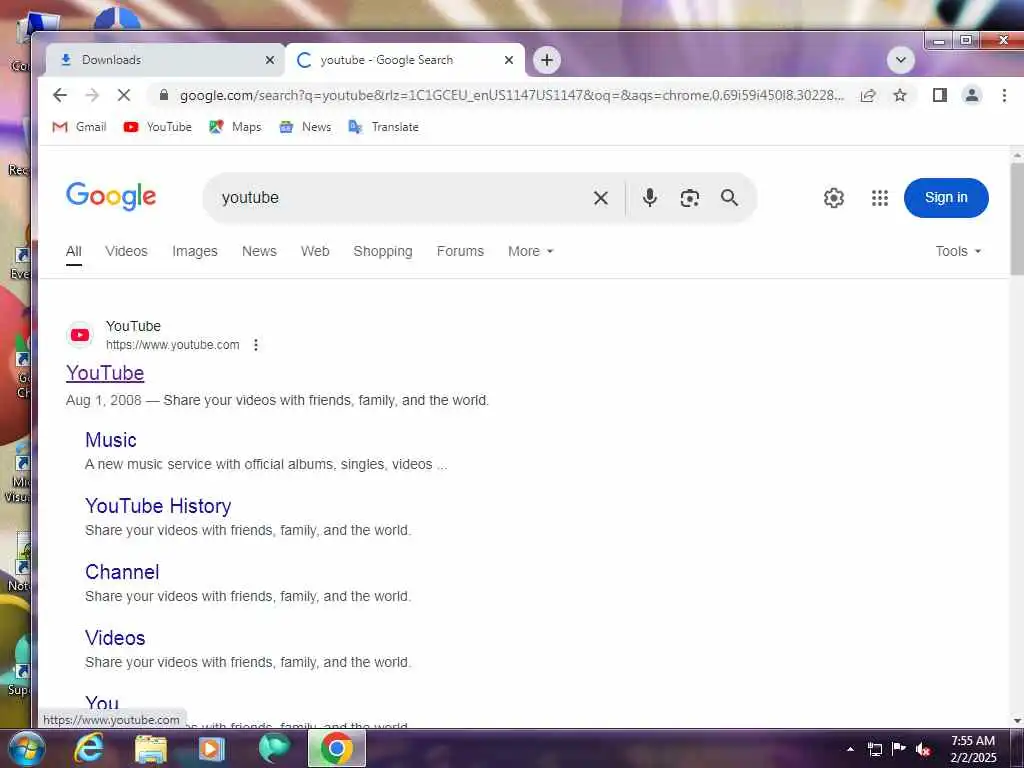Close the youtube Google Search tab
Image resolution: width=1024 pixels, height=768 pixels.
(x=509, y=60)
